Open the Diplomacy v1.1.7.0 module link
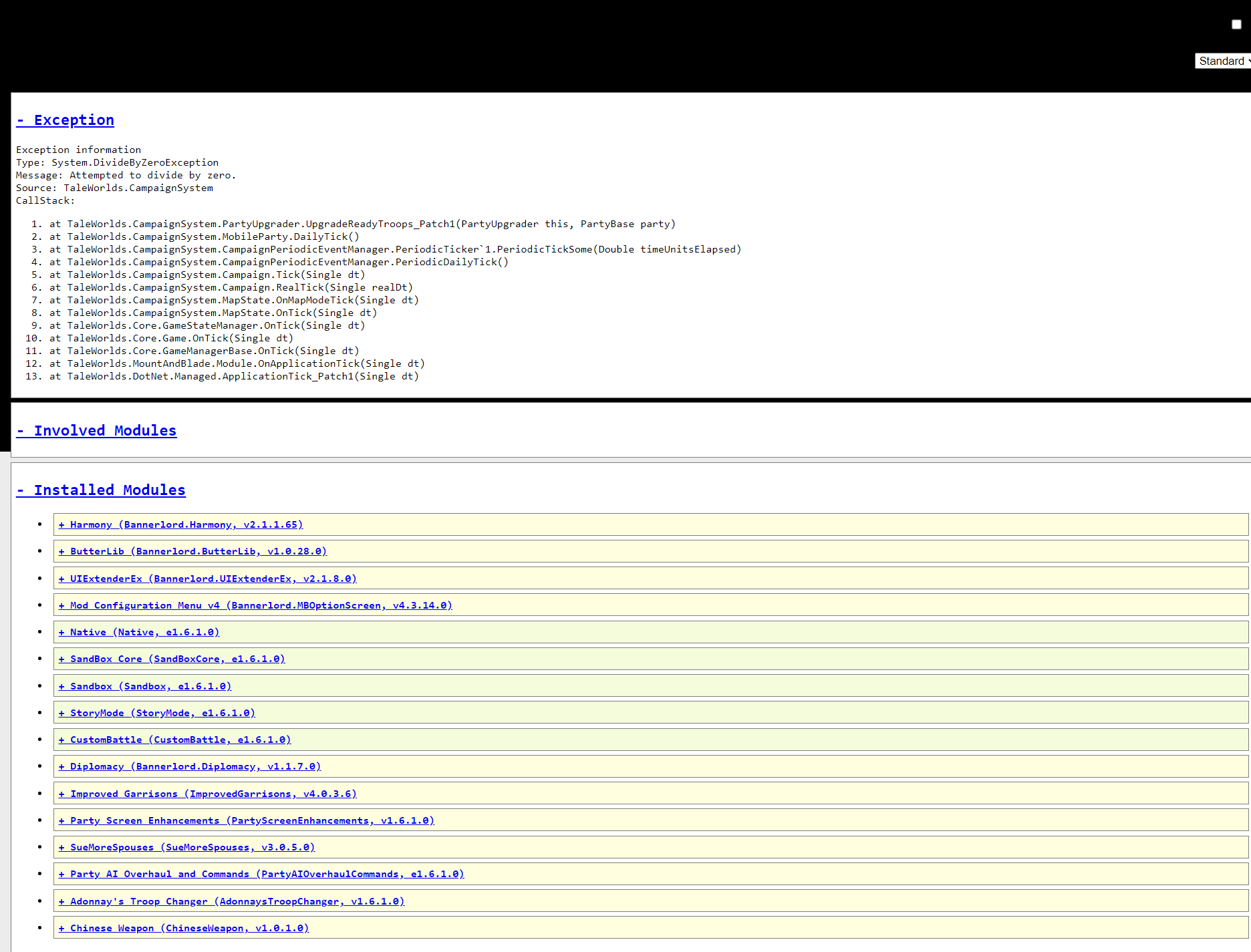 (x=190, y=766)
